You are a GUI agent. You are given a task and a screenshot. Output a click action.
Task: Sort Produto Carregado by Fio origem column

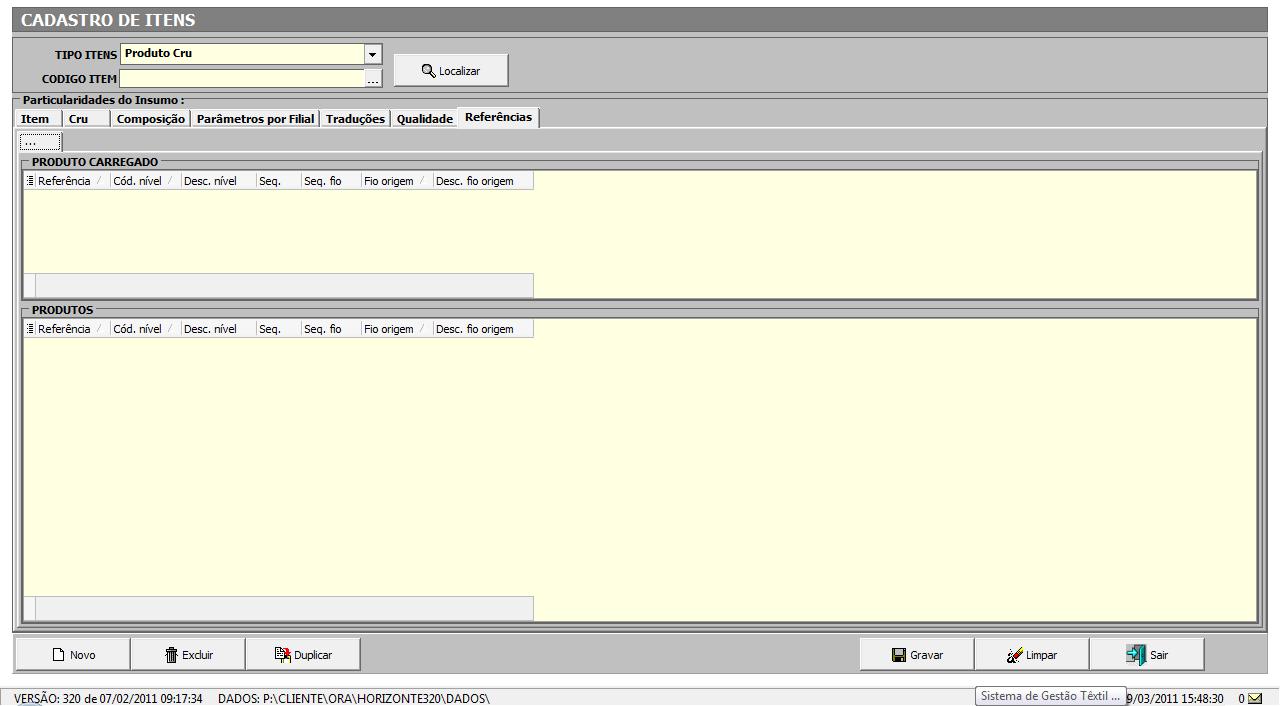[389, 181]
